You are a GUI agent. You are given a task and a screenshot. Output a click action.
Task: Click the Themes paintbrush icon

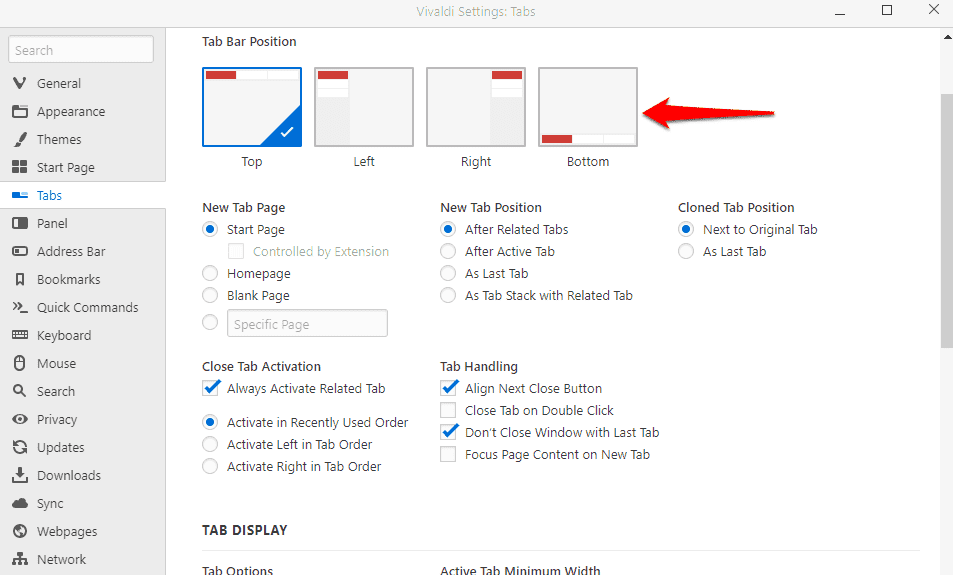coord(19,139)
